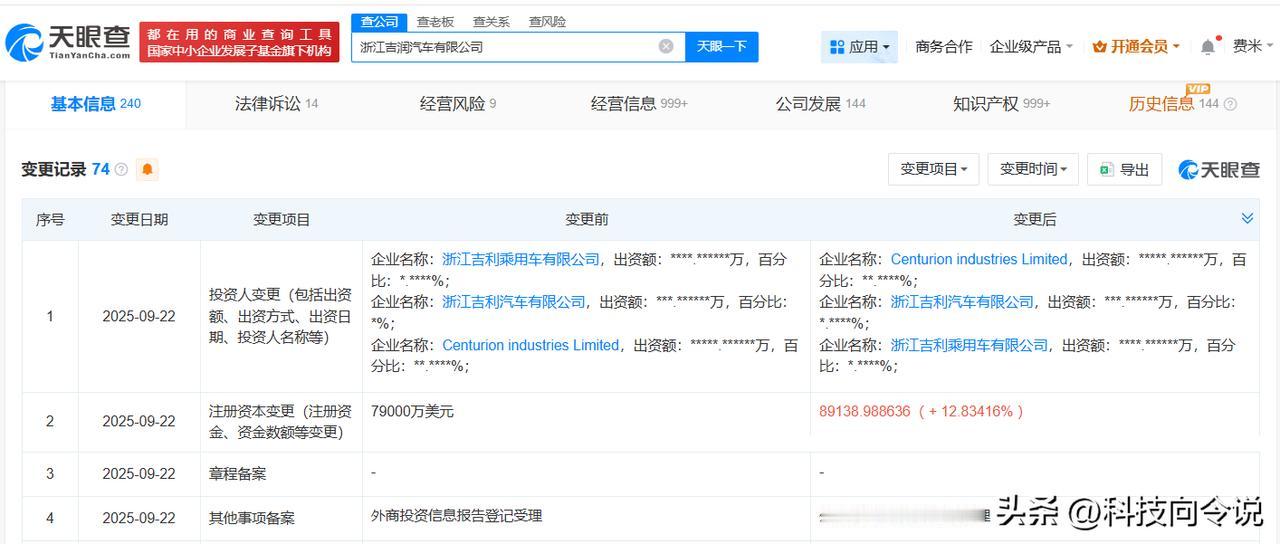Open 企业级产品 dropdown menu
This screenshot has width=1280, height=544.
point(1031,46)
